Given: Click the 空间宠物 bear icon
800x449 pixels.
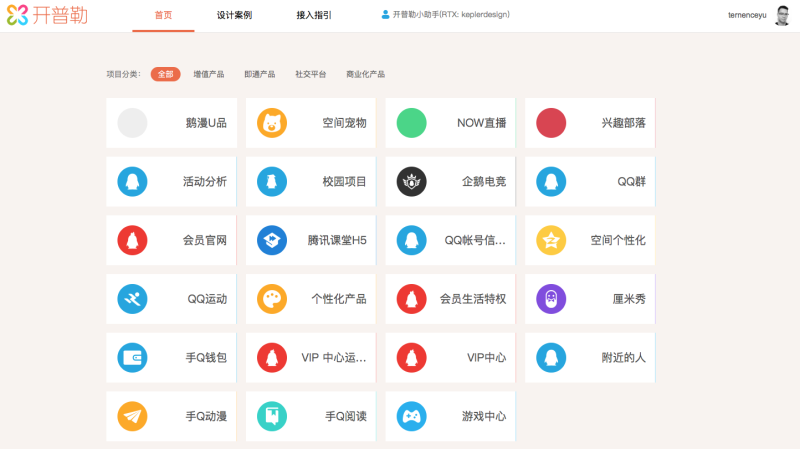Looking at the screenshot, I should pyautogui.click(x=272, y=123).
